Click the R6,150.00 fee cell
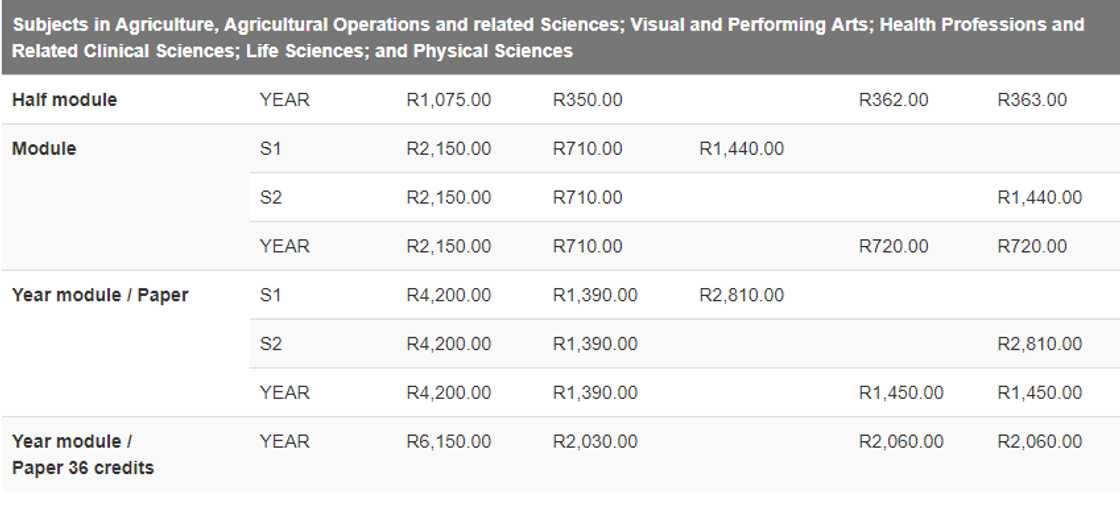 pyautogui.click(x=448, y=441)
